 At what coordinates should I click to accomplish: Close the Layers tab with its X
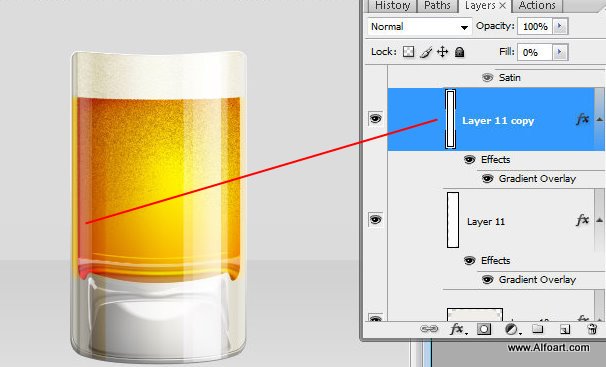tap(502, 5)
